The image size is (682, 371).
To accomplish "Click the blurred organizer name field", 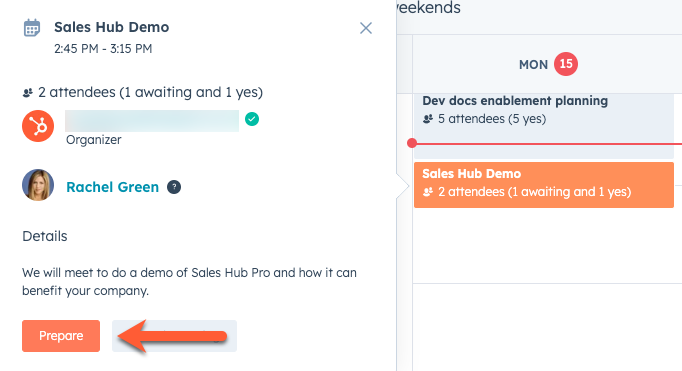I will pos(152,121).
